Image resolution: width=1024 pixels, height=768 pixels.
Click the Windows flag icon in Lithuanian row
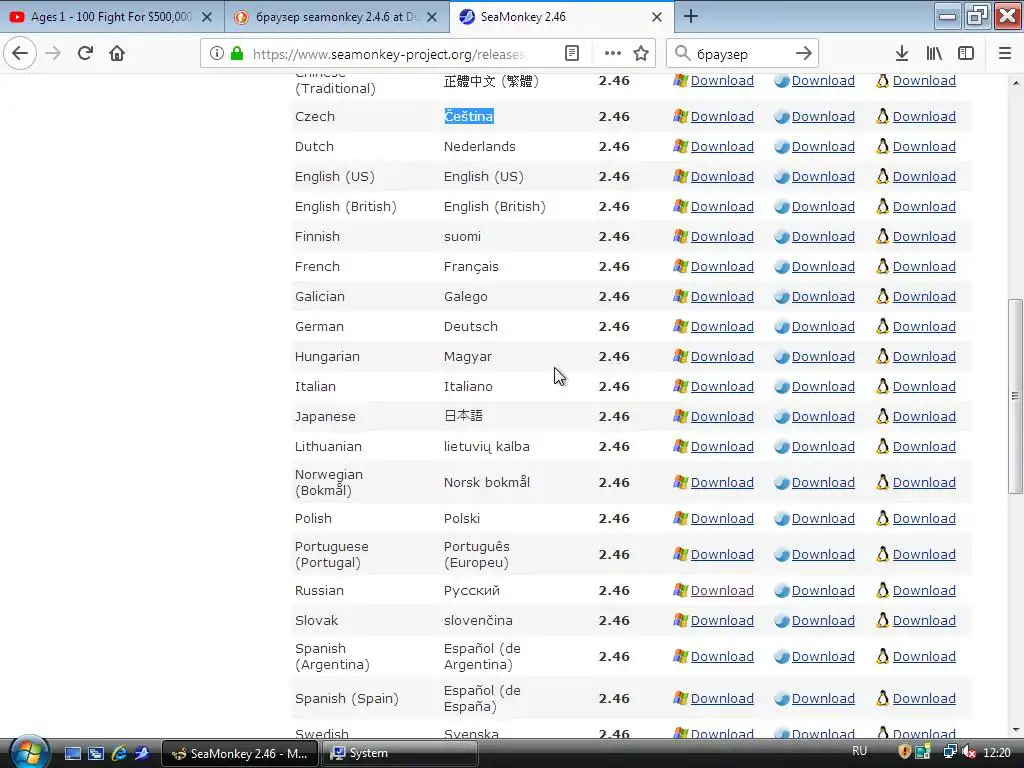[680, 447]
